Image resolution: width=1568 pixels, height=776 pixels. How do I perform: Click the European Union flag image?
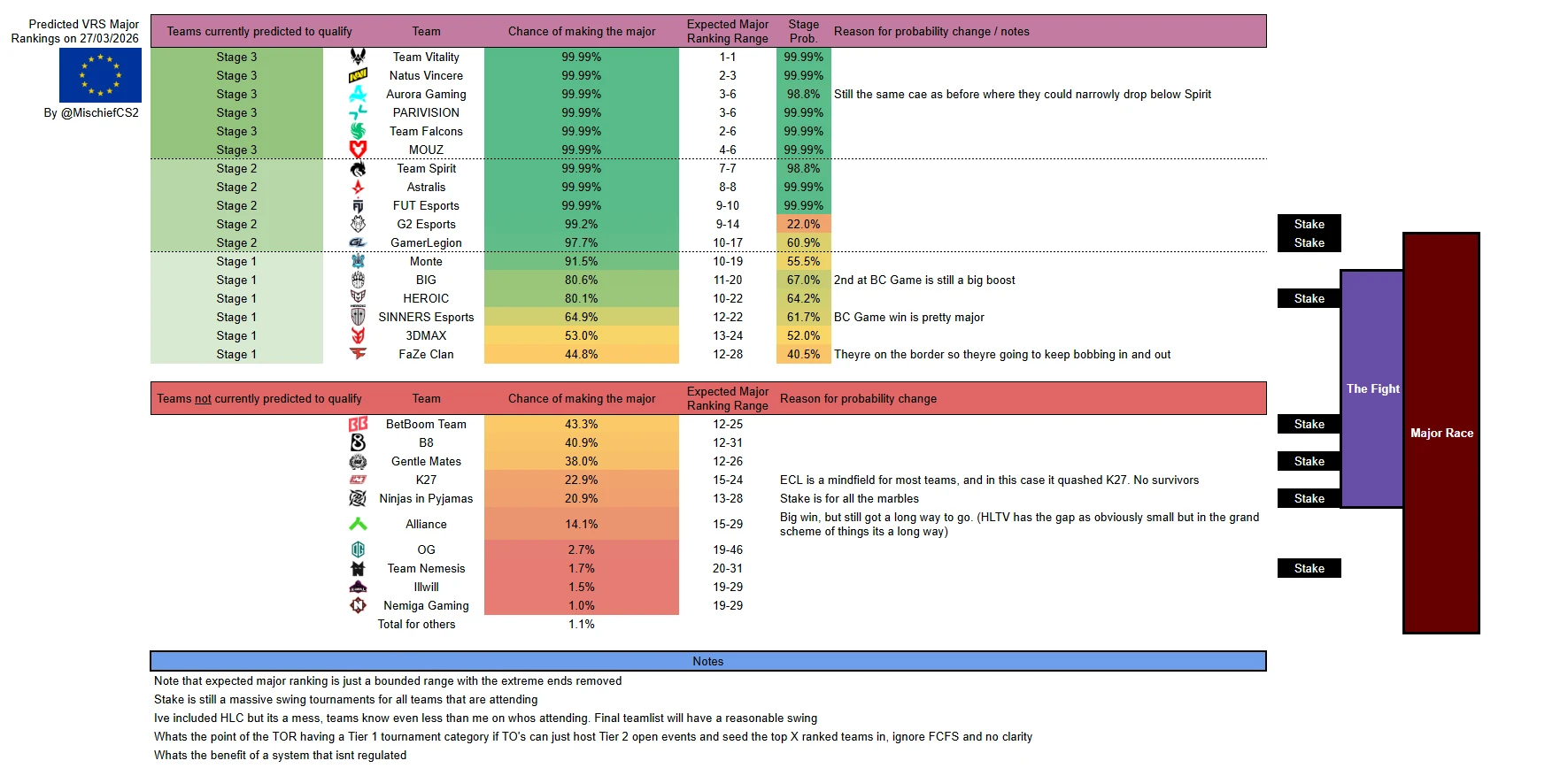click(100, 75)
